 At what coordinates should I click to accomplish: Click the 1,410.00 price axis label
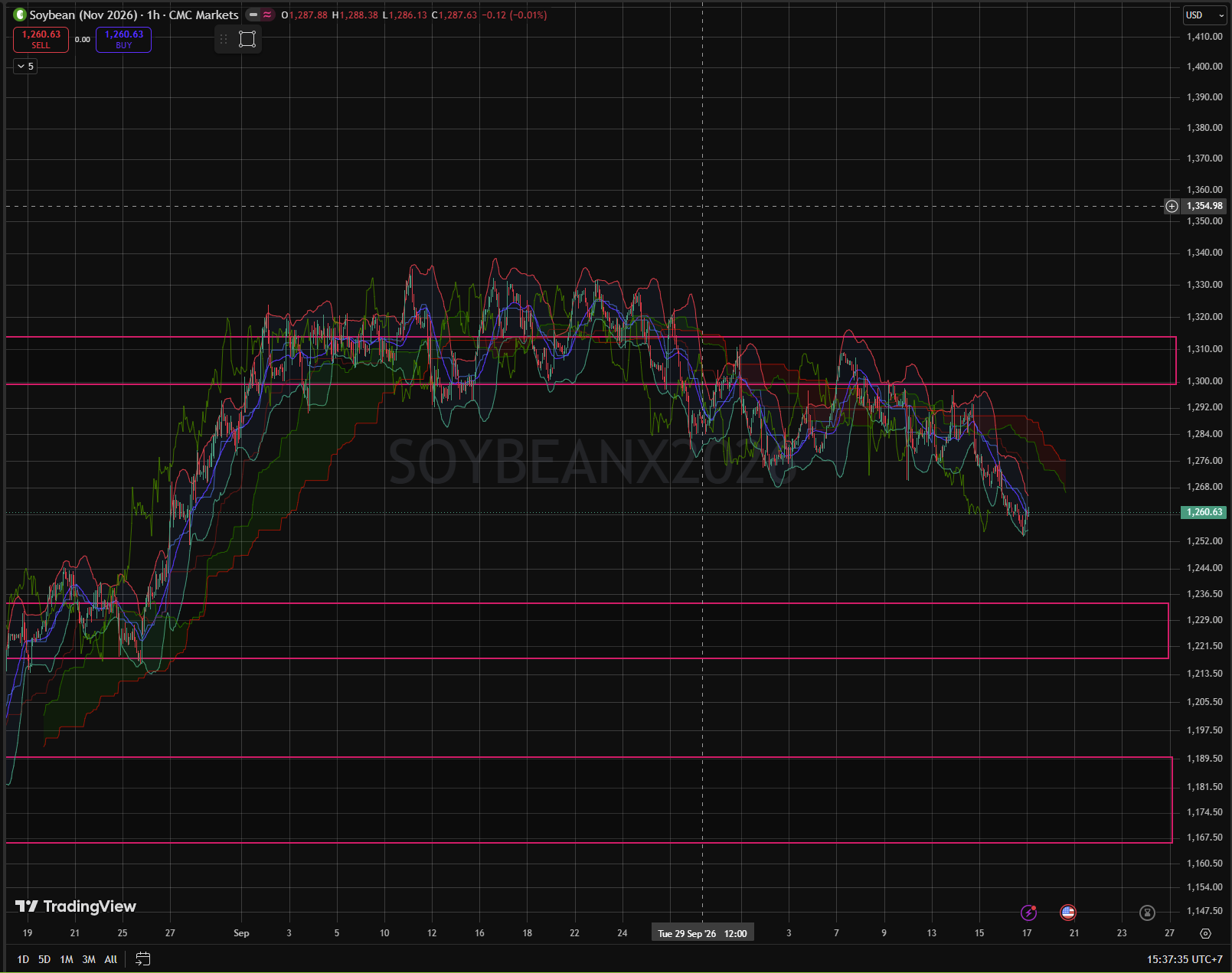1204,37
